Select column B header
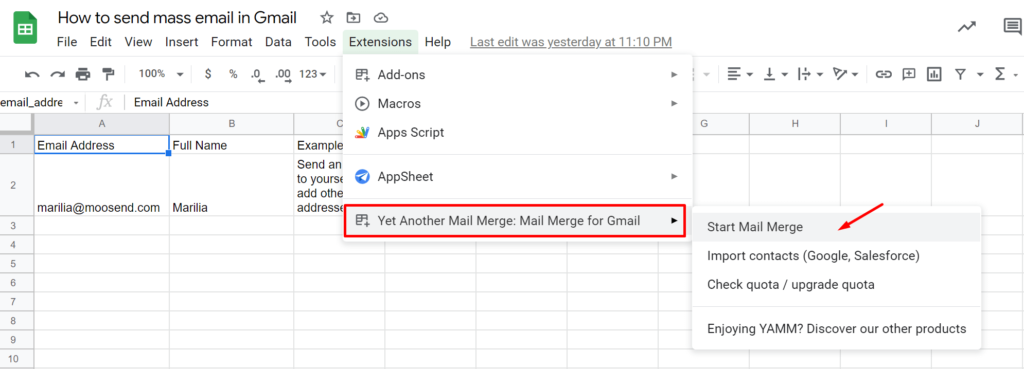Image resolution: width=1024 pixels, height=369 pixels. point(232,123)
